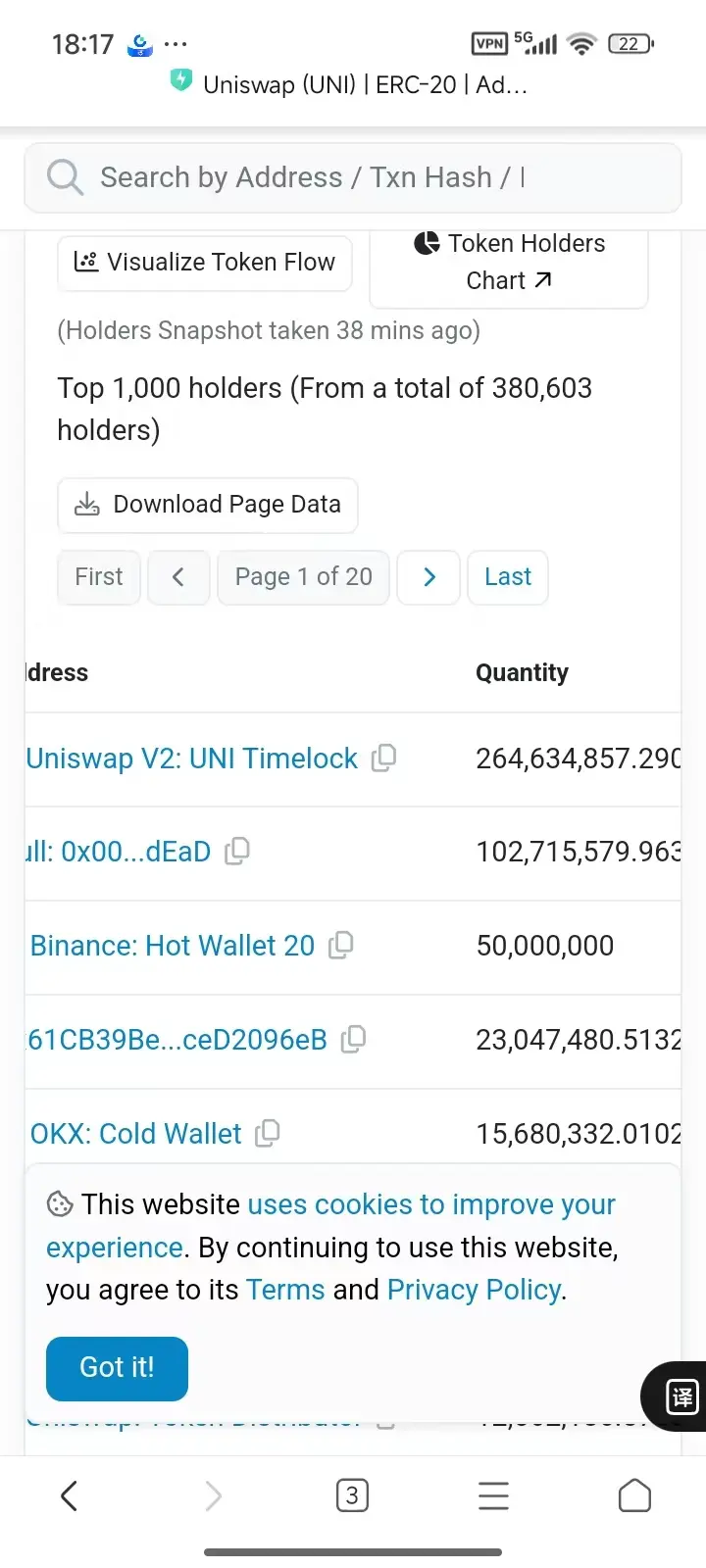Screen dimensions: 706x1568
Task: Tap the page title Uniswap (UNI) | ERC-20
Action: point(365,85)
